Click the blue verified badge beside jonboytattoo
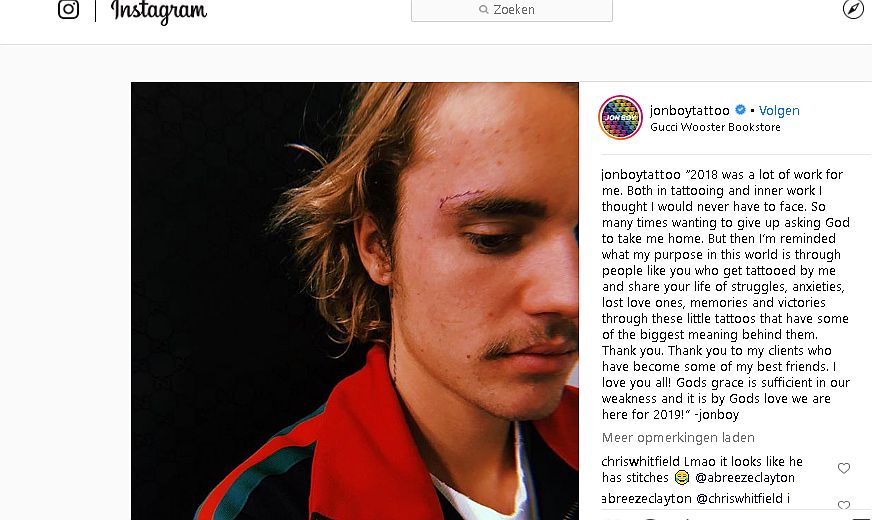 click(740, 110)
